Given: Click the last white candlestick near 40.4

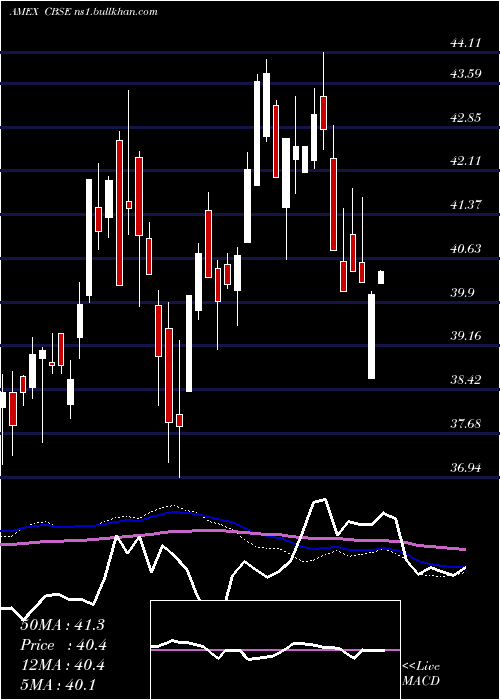Looking at the screenshot, I should coord(381,277).
